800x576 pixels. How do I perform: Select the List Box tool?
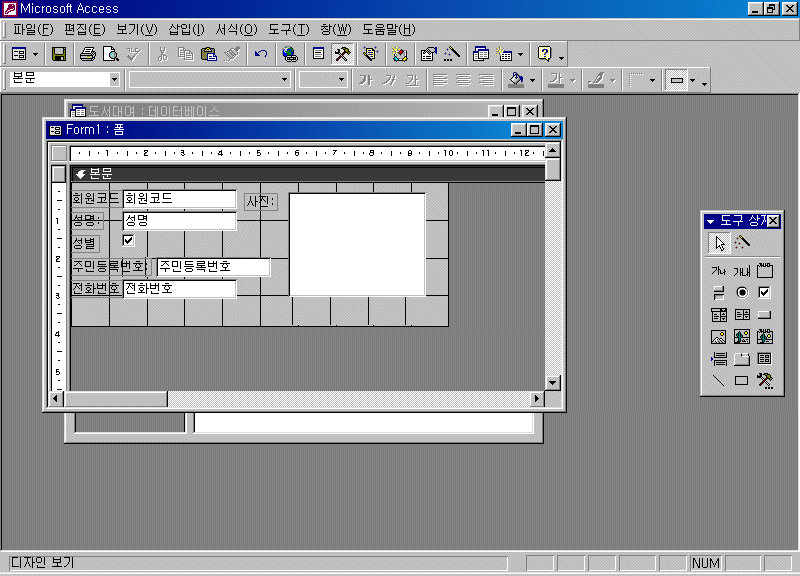point(742,315)
